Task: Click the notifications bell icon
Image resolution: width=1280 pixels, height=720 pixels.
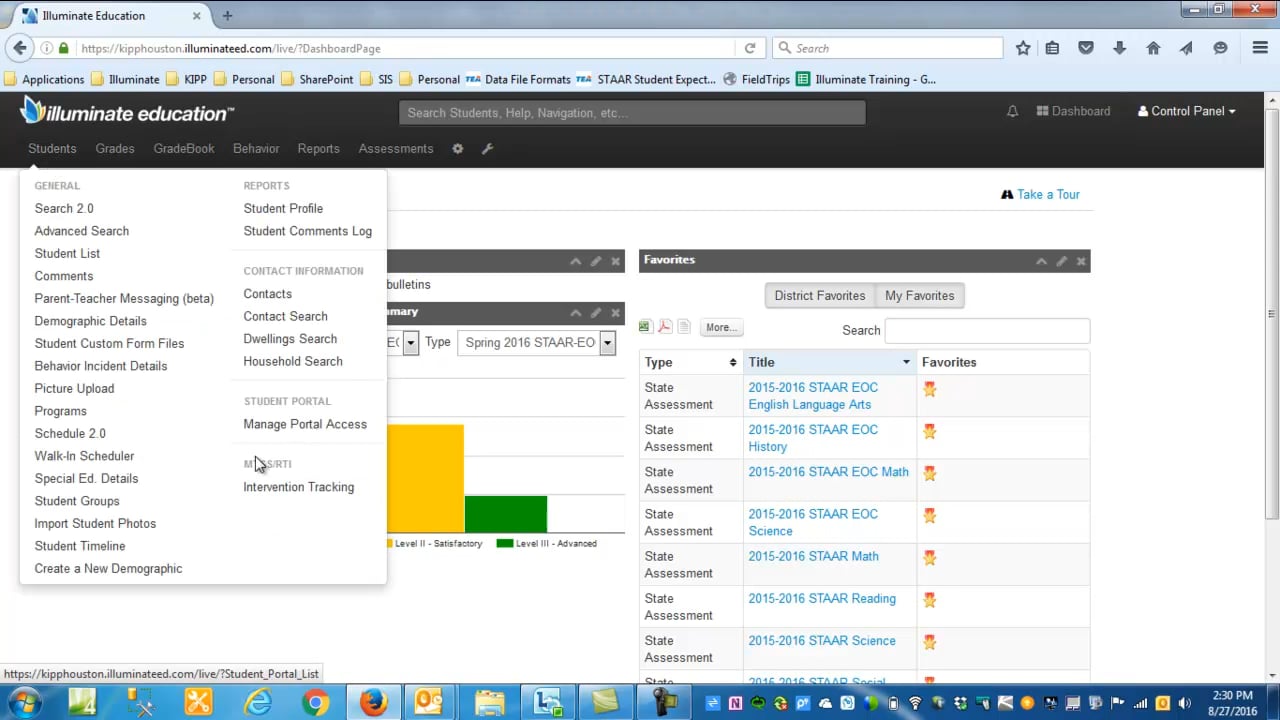Action: pos(1012,112)
